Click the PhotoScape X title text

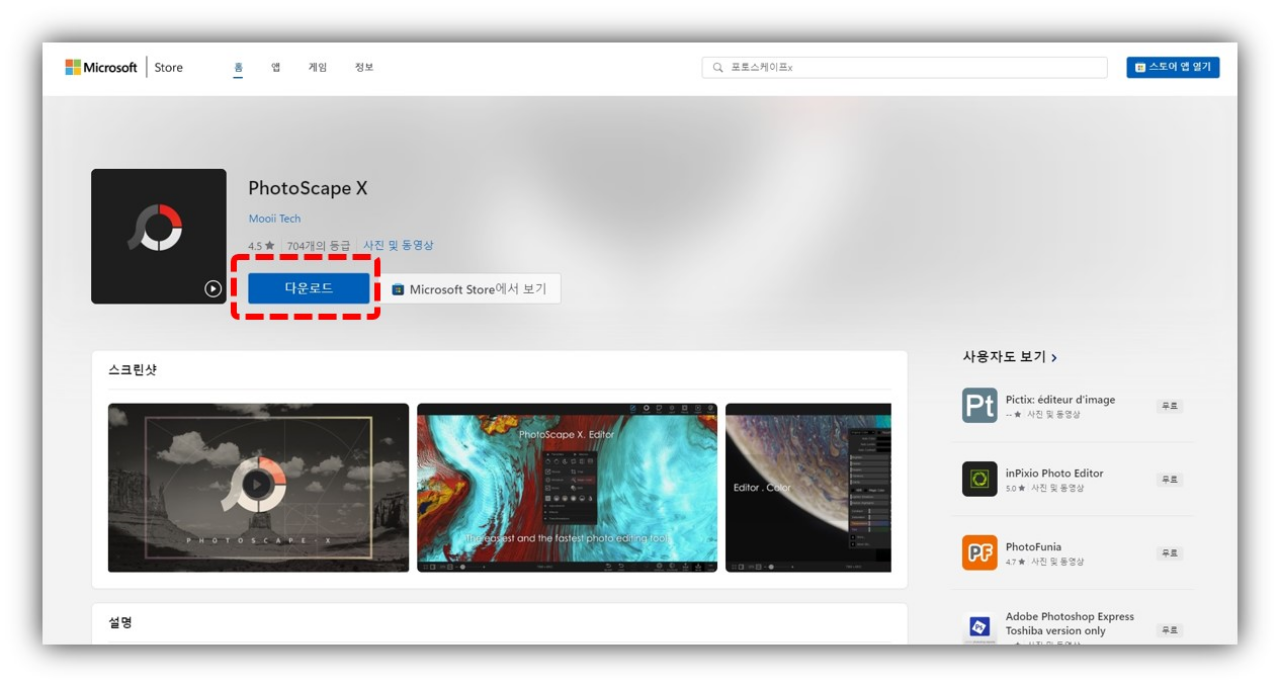click(x=308, y=188)
